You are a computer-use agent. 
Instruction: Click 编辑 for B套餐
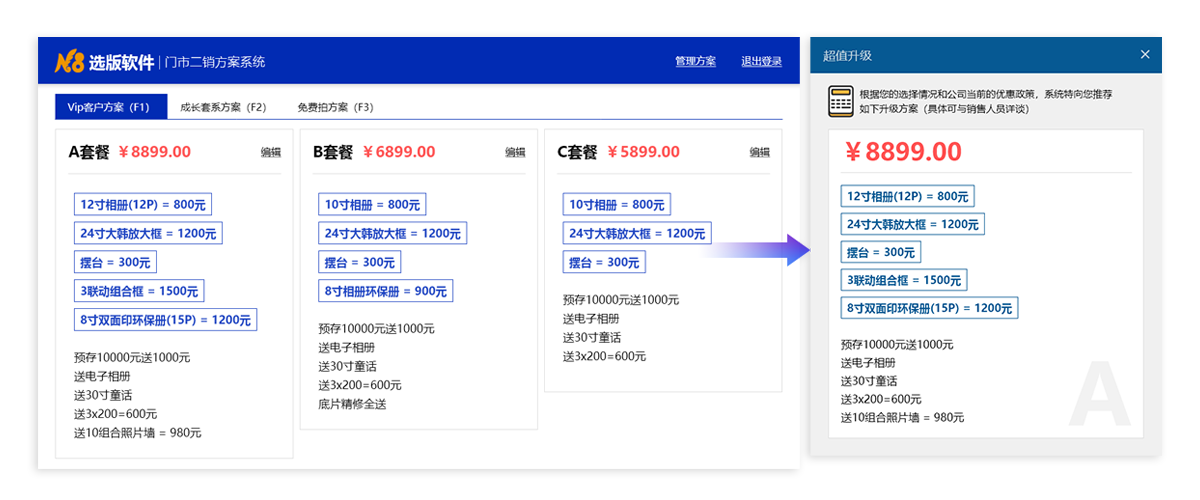(515, 153)
